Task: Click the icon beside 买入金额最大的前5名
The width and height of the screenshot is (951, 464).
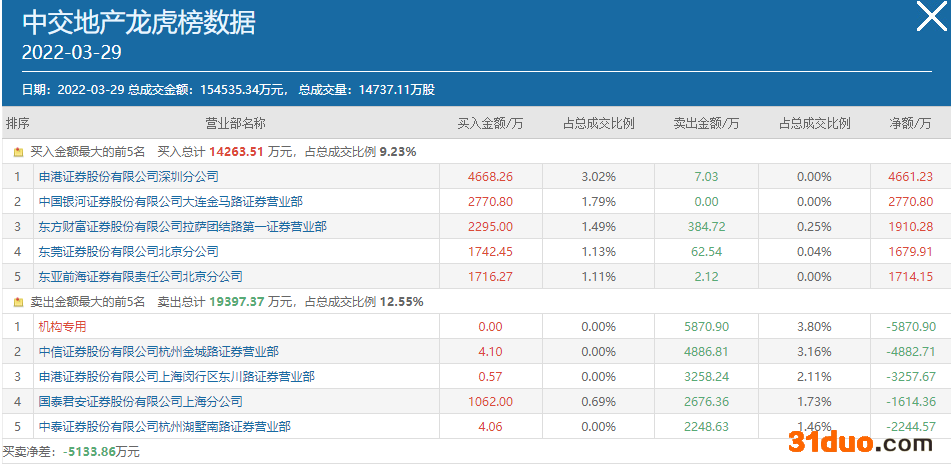Action: [x=18, y=152]
